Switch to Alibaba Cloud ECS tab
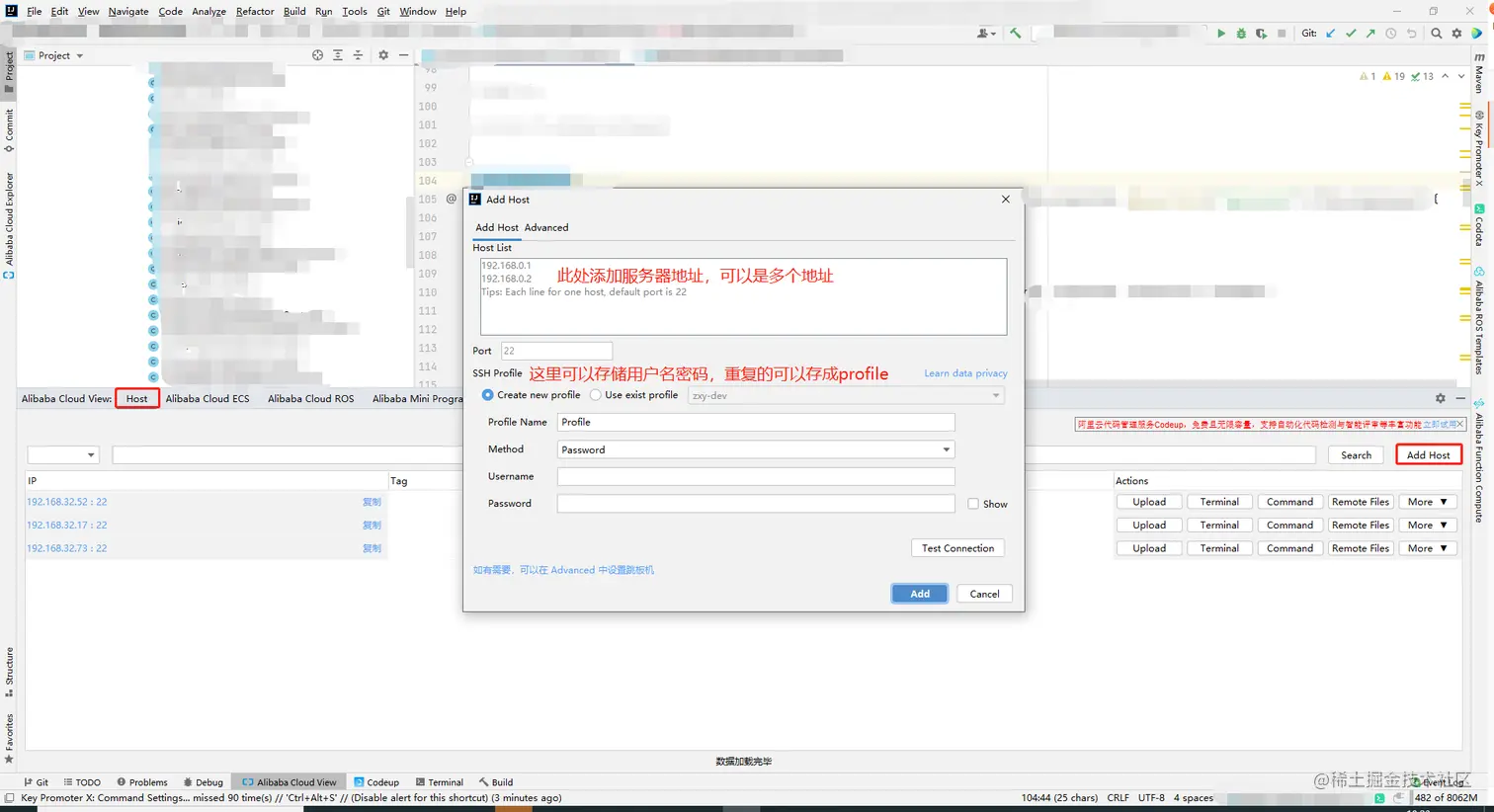 207,398
